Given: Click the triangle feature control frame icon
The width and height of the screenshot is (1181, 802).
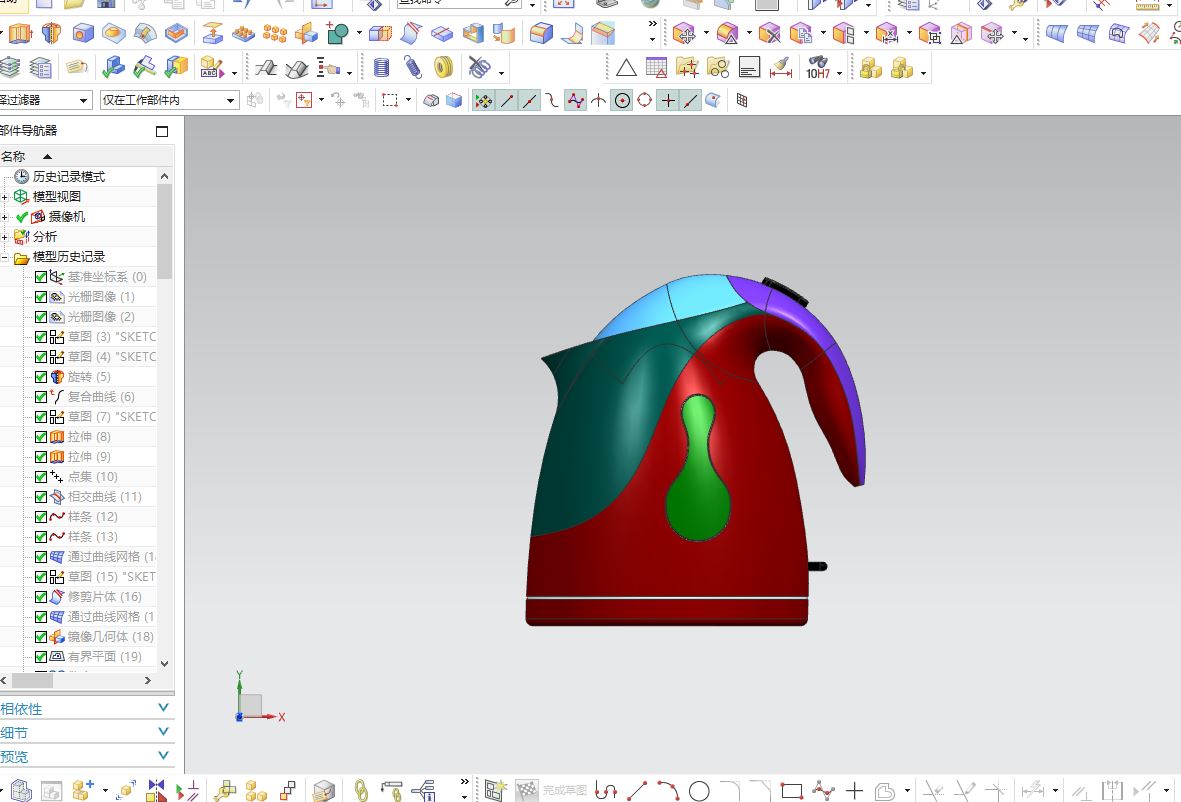Looking at the screenshot, I should [x=626, y=69].
